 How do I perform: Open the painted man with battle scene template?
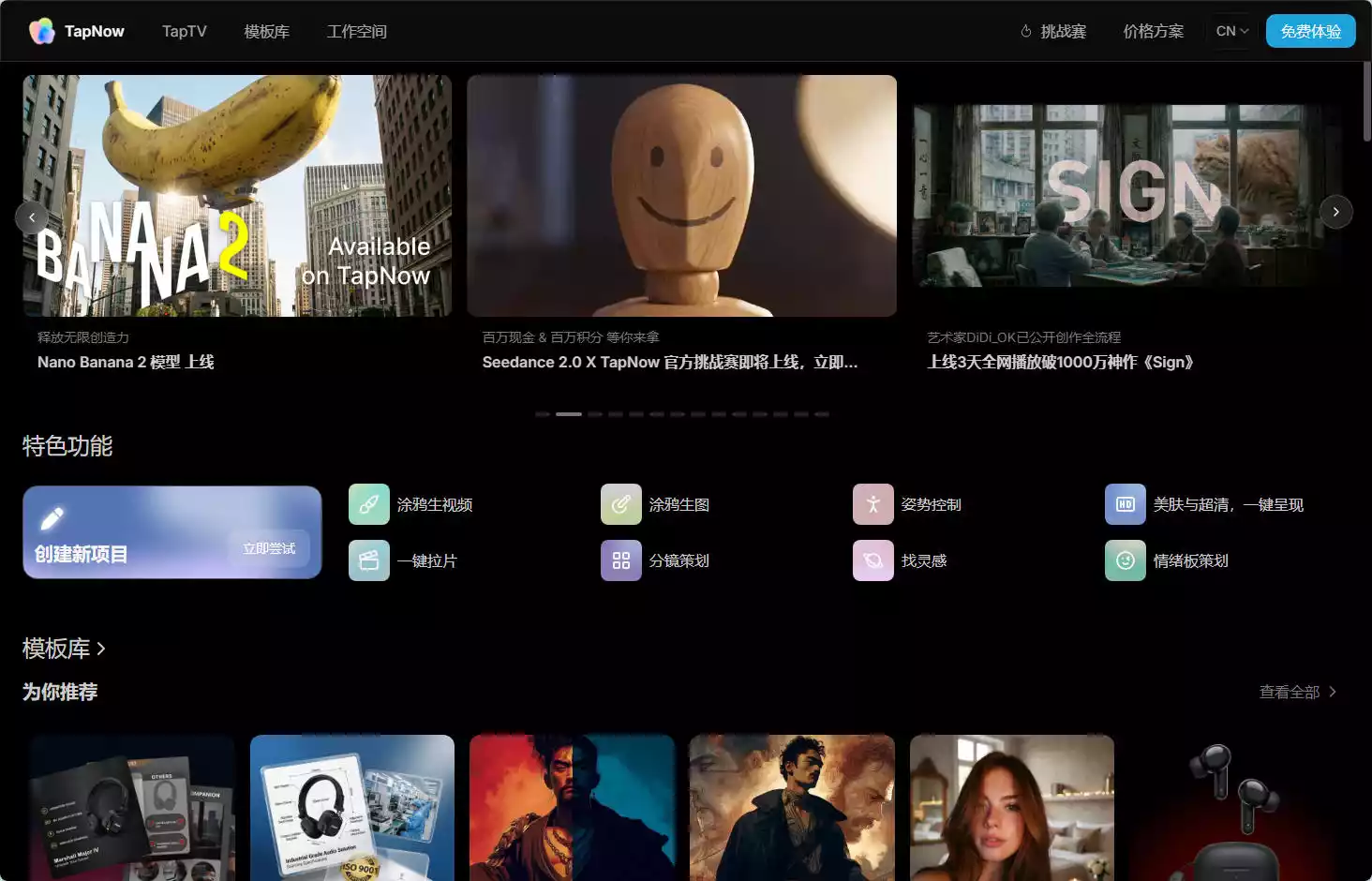coord(792,808)
